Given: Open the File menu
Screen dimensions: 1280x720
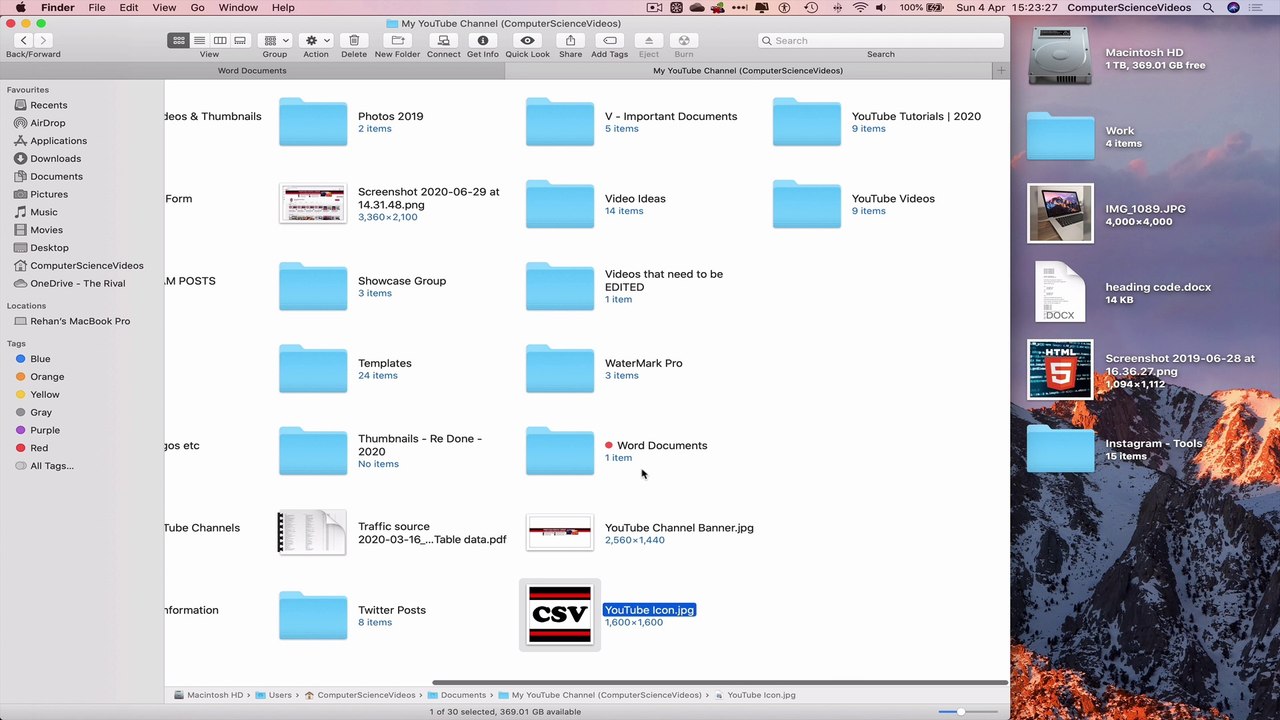Looking at the screenshot, I should coord(97,8).
